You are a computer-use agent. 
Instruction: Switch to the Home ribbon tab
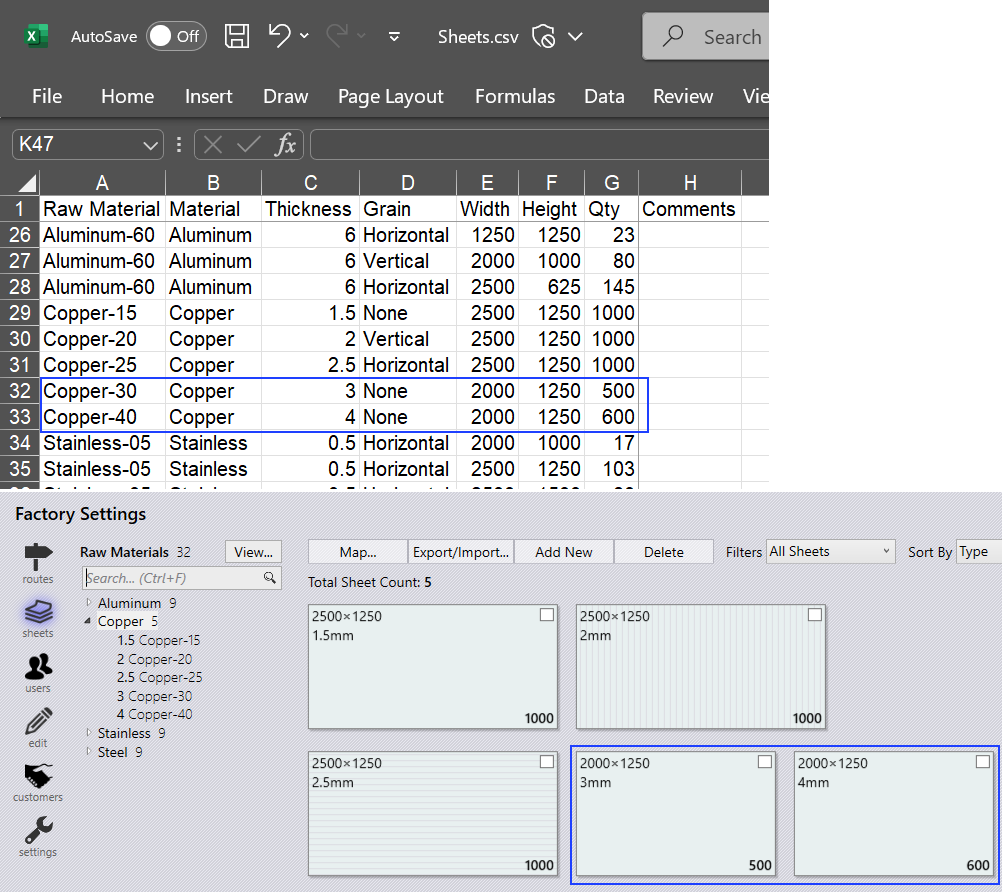click(x=127, y=96)
